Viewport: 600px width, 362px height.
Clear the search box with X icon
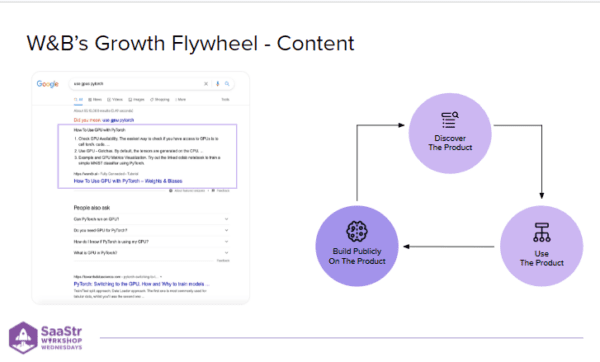click(x=206, y=84)
